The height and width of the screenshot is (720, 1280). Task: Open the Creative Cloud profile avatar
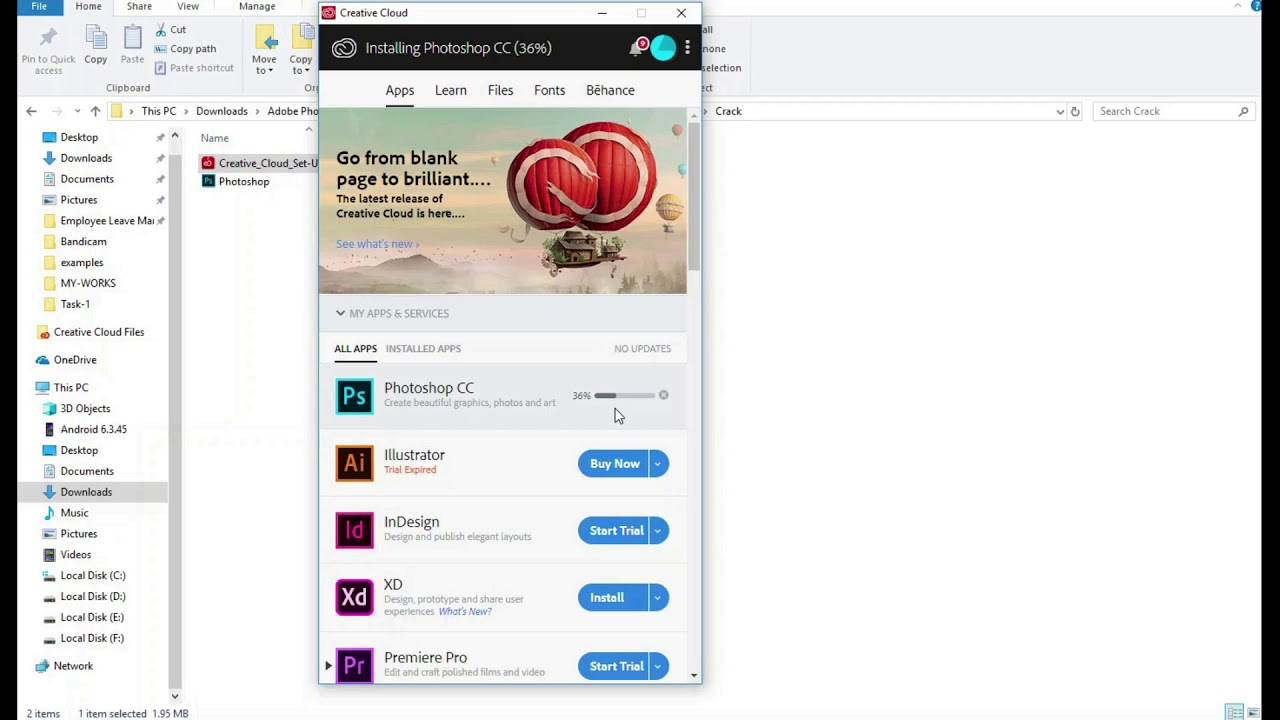[x=662, y=48]
